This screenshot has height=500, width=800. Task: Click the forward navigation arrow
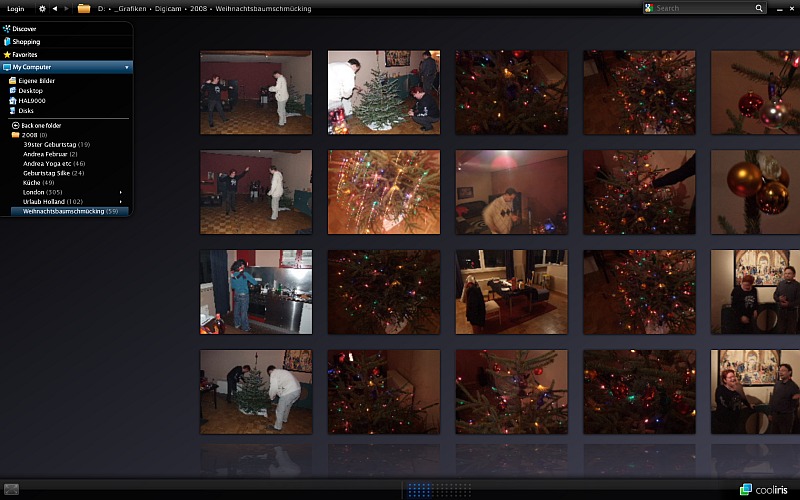click(x=66, y=8)
